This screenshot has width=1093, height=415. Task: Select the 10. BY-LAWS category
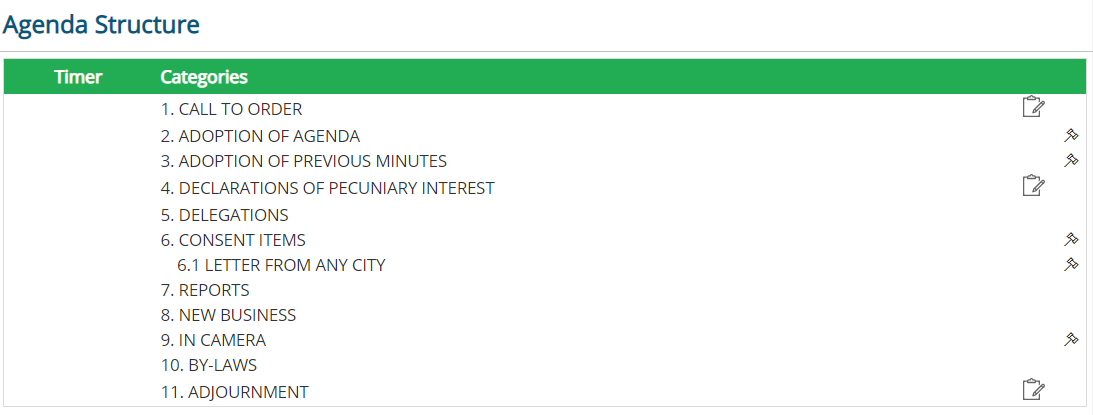[208, 365]
